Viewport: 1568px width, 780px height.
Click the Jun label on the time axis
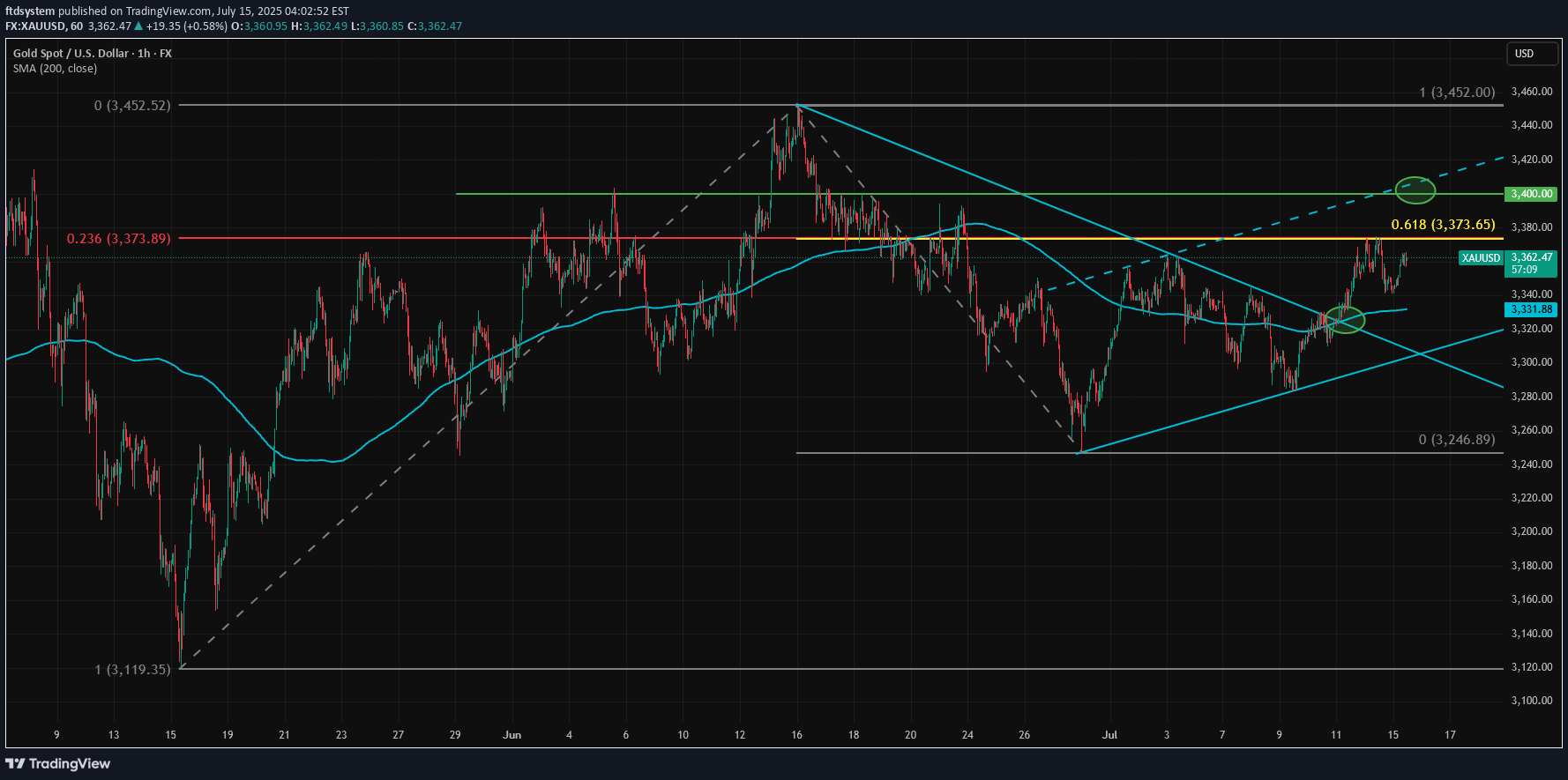tap(512, 735)
